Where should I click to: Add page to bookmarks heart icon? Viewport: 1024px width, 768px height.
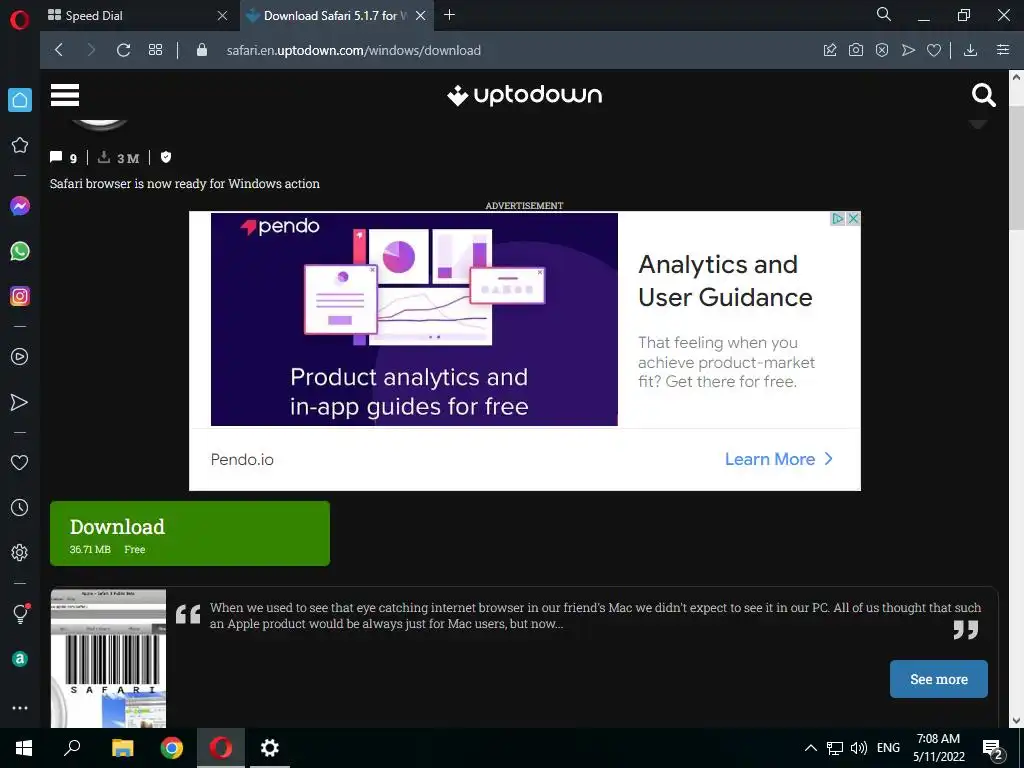934,50
